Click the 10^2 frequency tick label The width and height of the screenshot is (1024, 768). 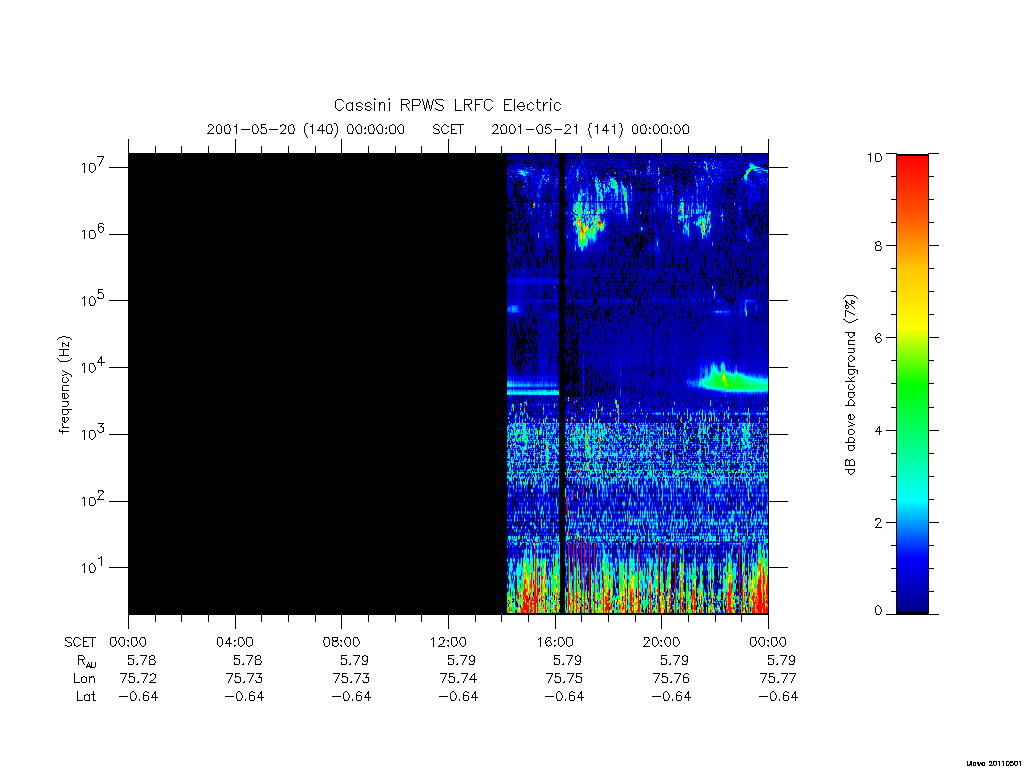pos(94,500)
